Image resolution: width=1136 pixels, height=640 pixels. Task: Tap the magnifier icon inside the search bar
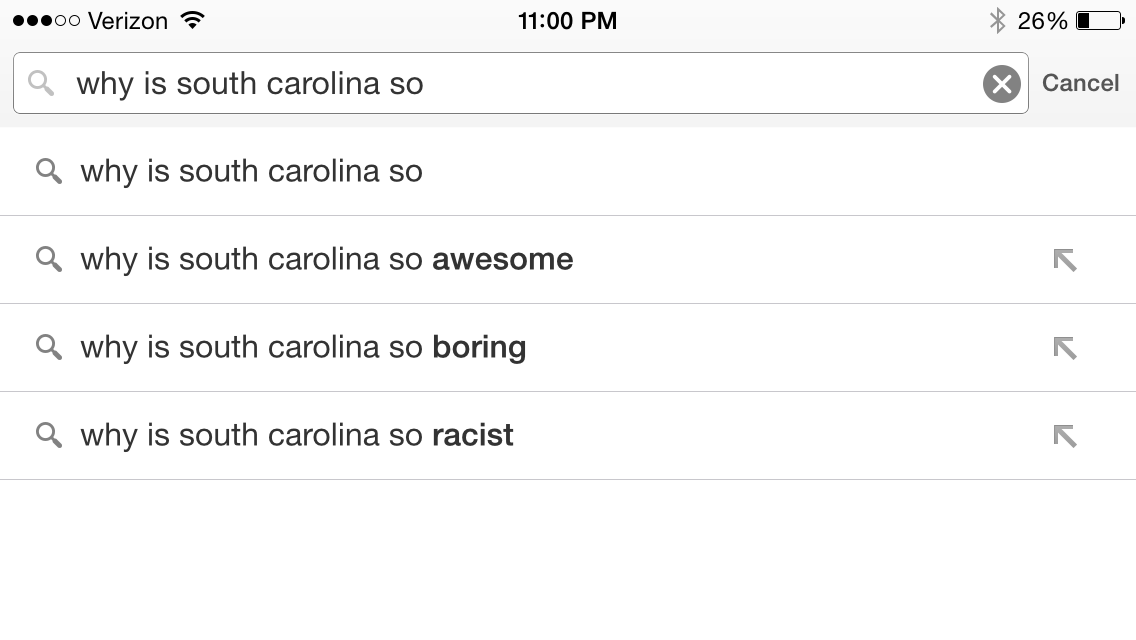(x=41, y=83)
